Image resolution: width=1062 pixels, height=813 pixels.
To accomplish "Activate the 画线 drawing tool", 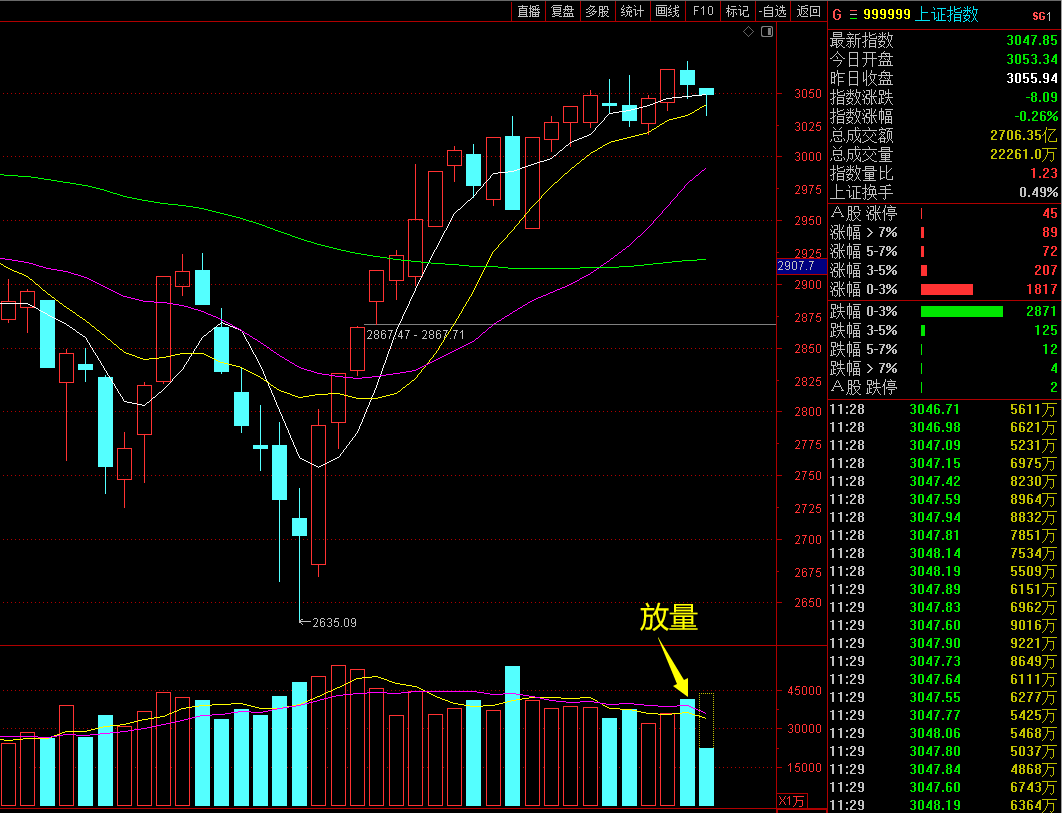I will [667, 11].
